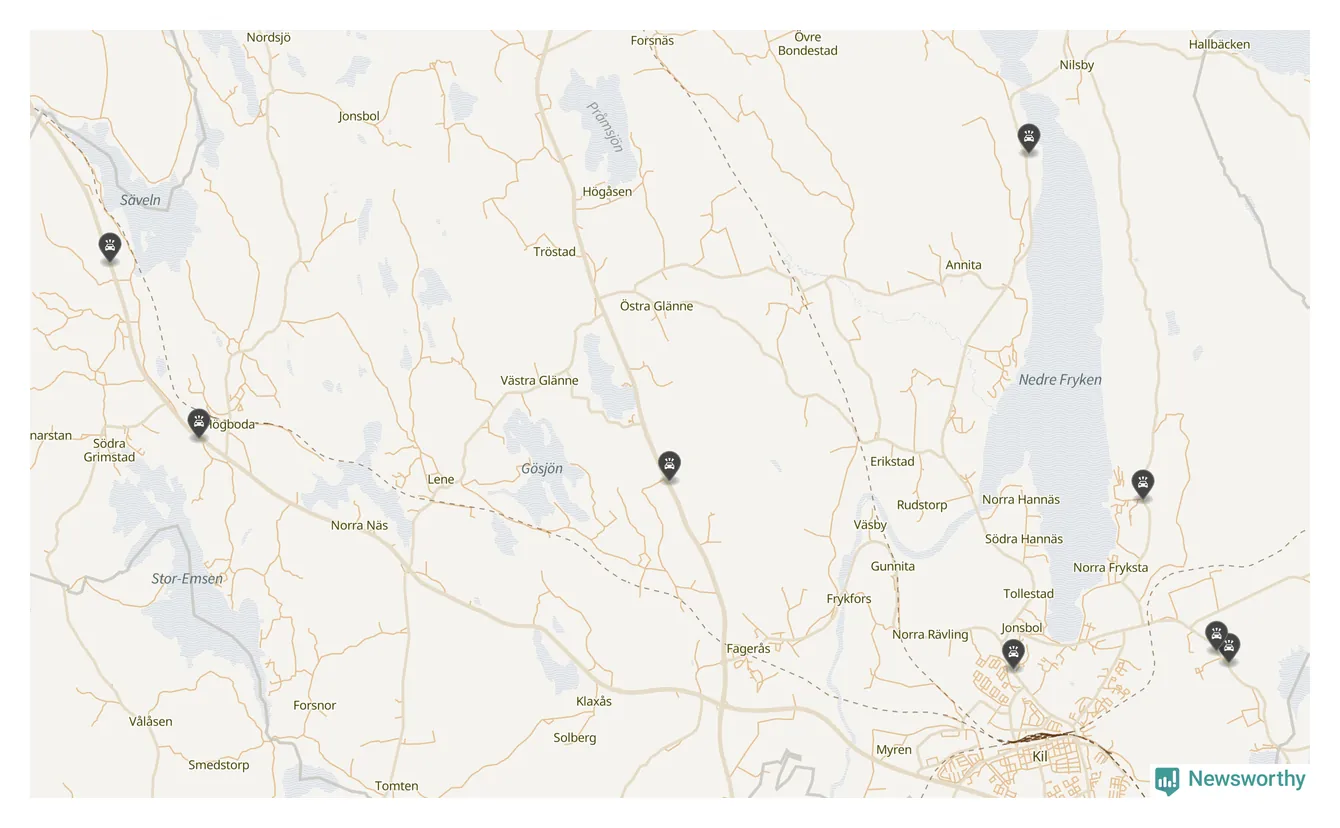Select the Östra Glänne label

(x=656, y=306)
